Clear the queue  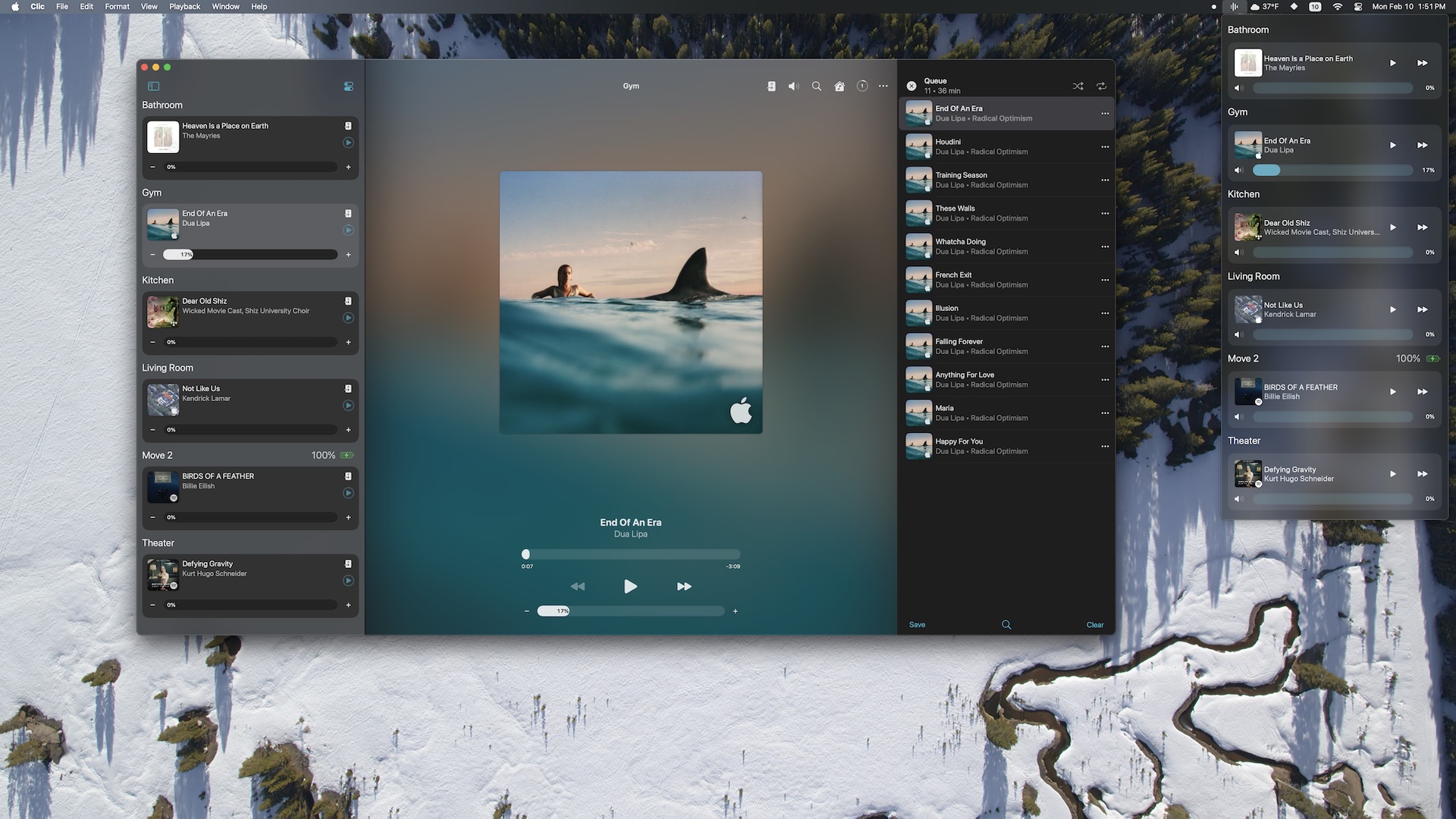[1095, 625]
